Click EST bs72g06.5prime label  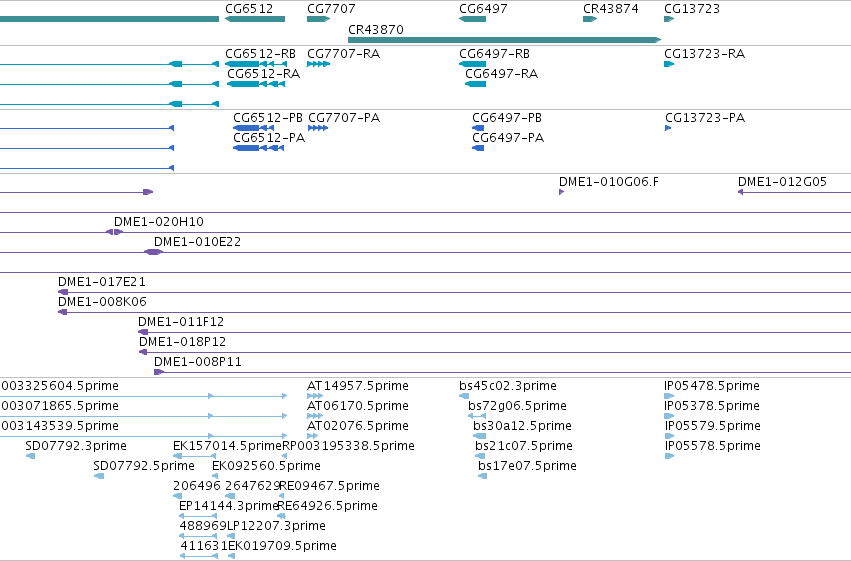(517, 406)
